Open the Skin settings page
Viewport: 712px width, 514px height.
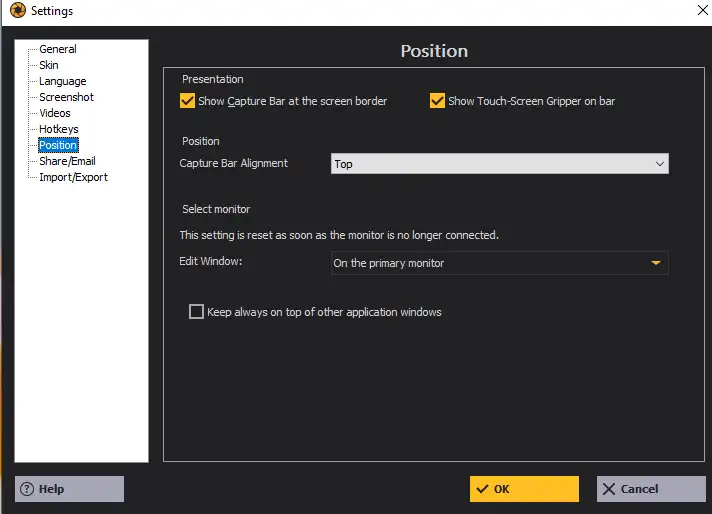point(49,65)
